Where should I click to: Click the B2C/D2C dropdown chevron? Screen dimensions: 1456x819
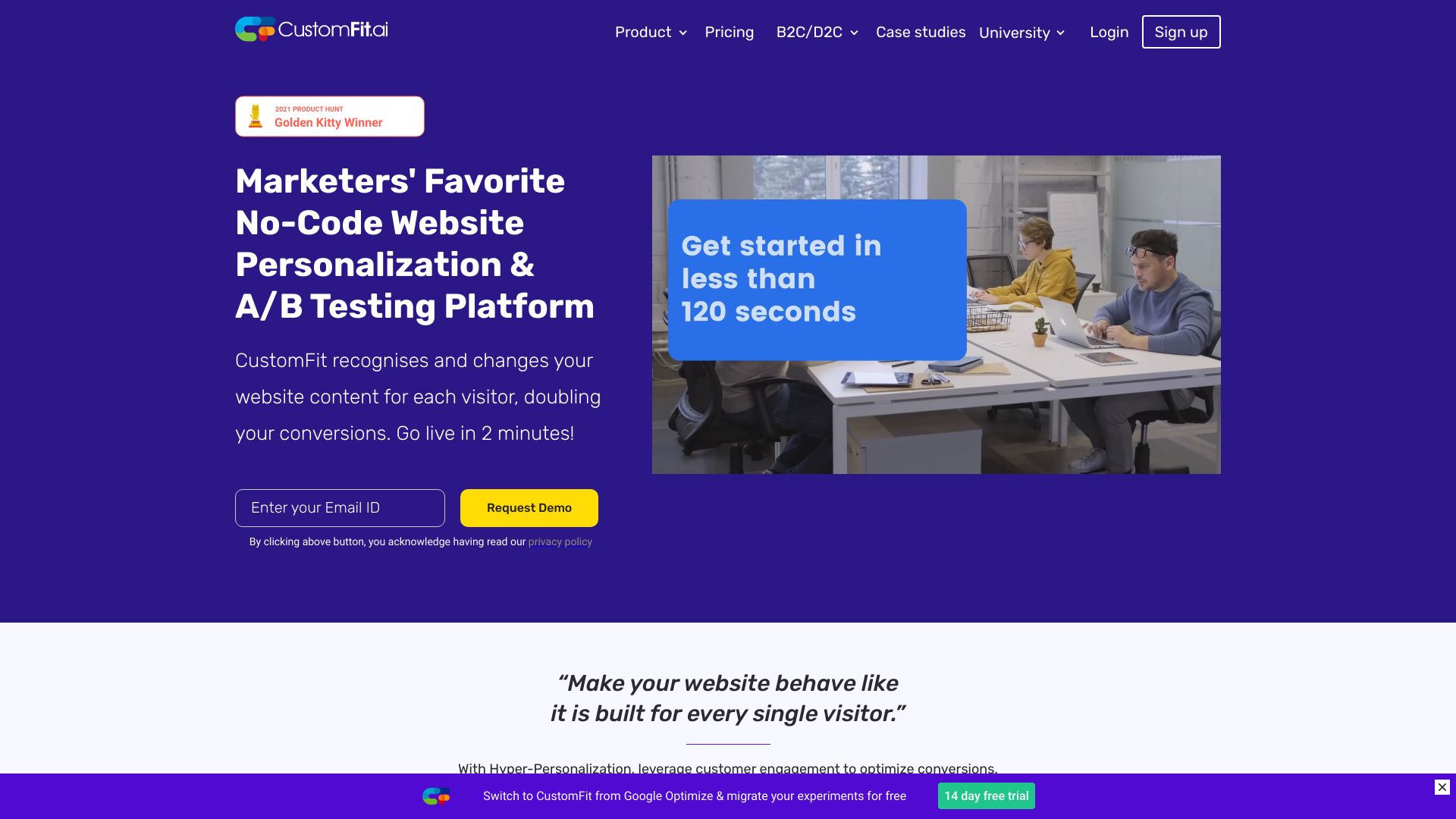click(856, 33)
